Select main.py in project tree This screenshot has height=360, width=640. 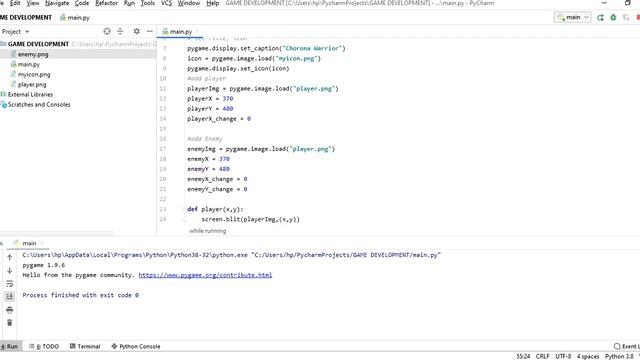[x=29, y=64]
